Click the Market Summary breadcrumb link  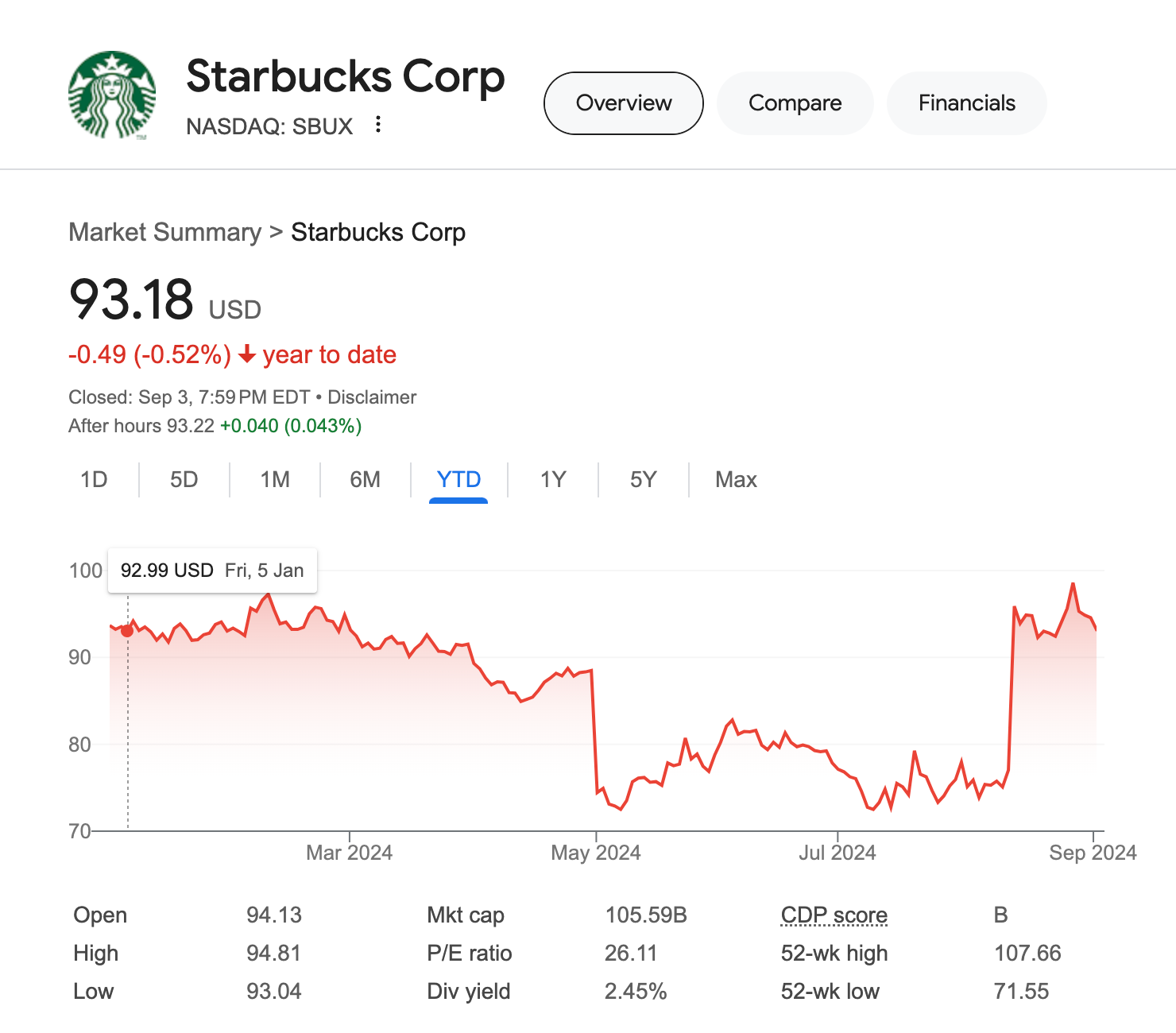[x=164, y=232]
